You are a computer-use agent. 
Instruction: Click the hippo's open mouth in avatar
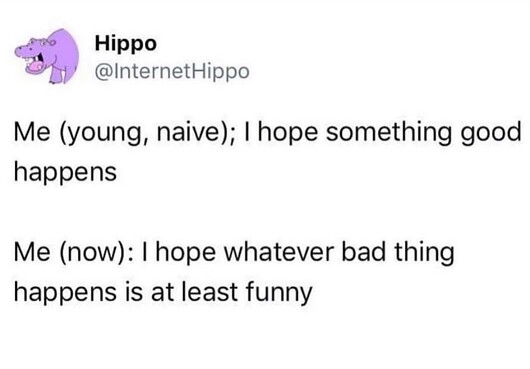pos(35,64)
